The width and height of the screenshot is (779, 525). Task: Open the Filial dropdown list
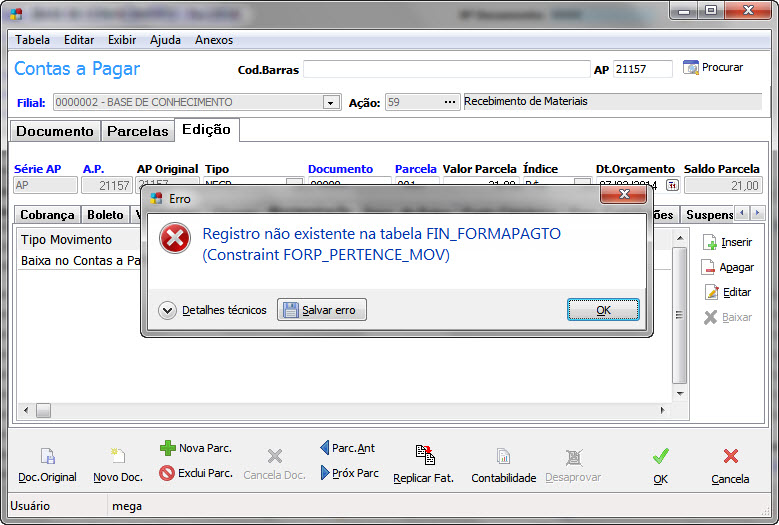(x=331, y=102)
